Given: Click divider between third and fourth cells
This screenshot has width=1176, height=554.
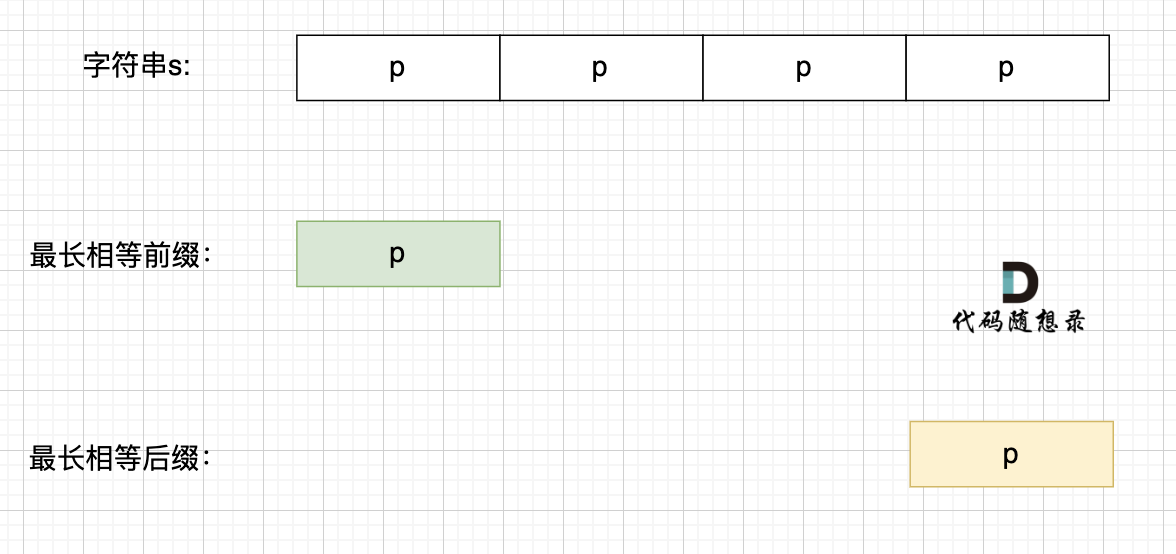Looking at the screenshot, I should [906, 67].
